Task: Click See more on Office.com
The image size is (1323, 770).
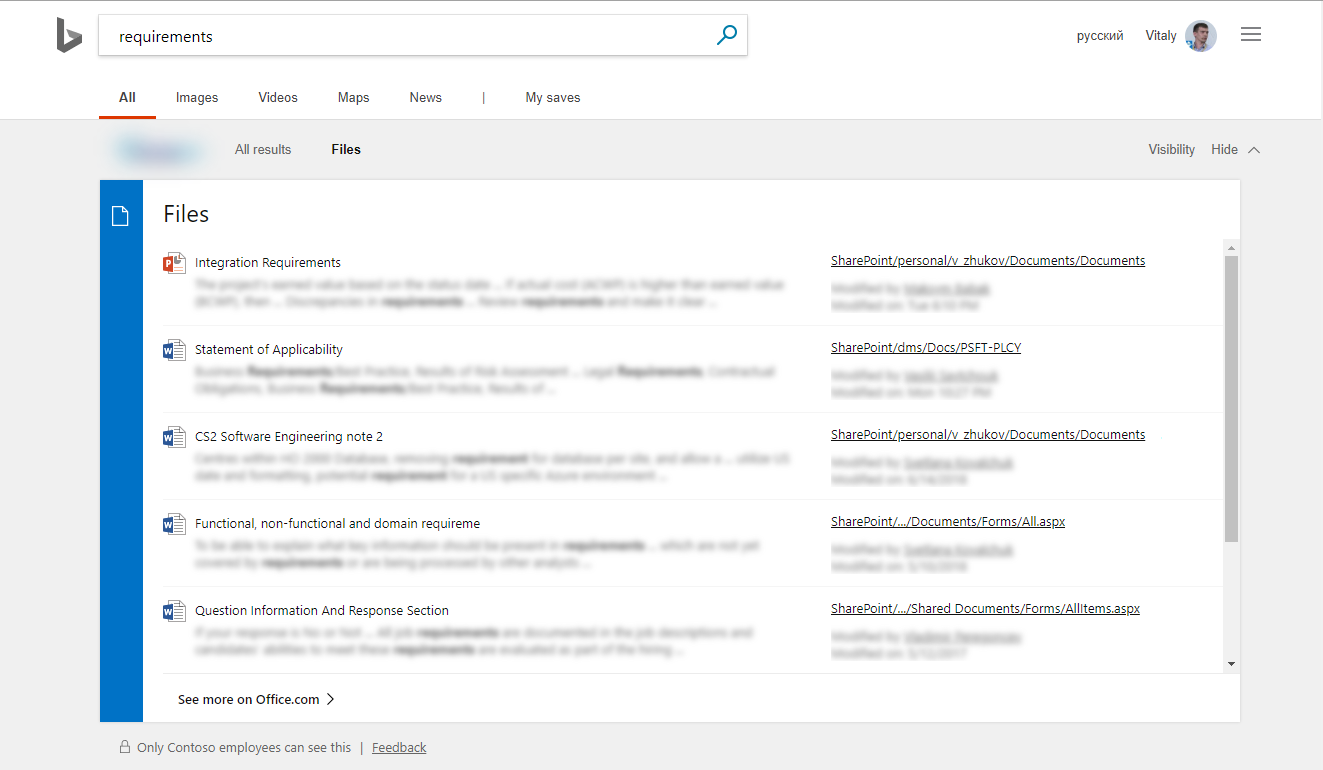Action: 249,700
